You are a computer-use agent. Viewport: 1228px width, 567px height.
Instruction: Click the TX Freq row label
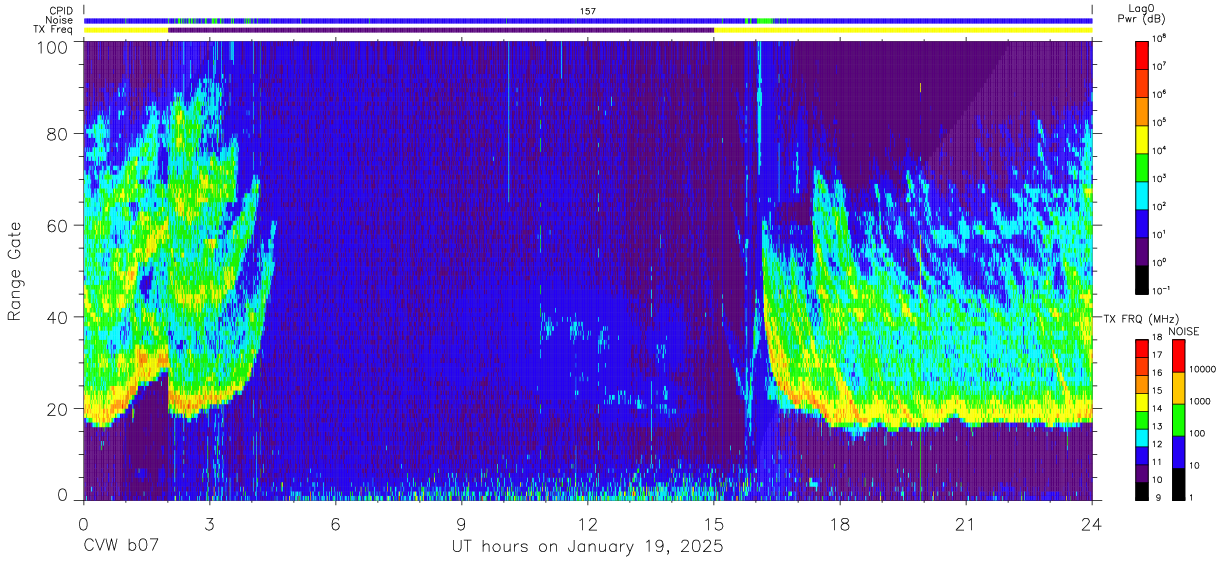pyautogui.click(x=53, y=30)
